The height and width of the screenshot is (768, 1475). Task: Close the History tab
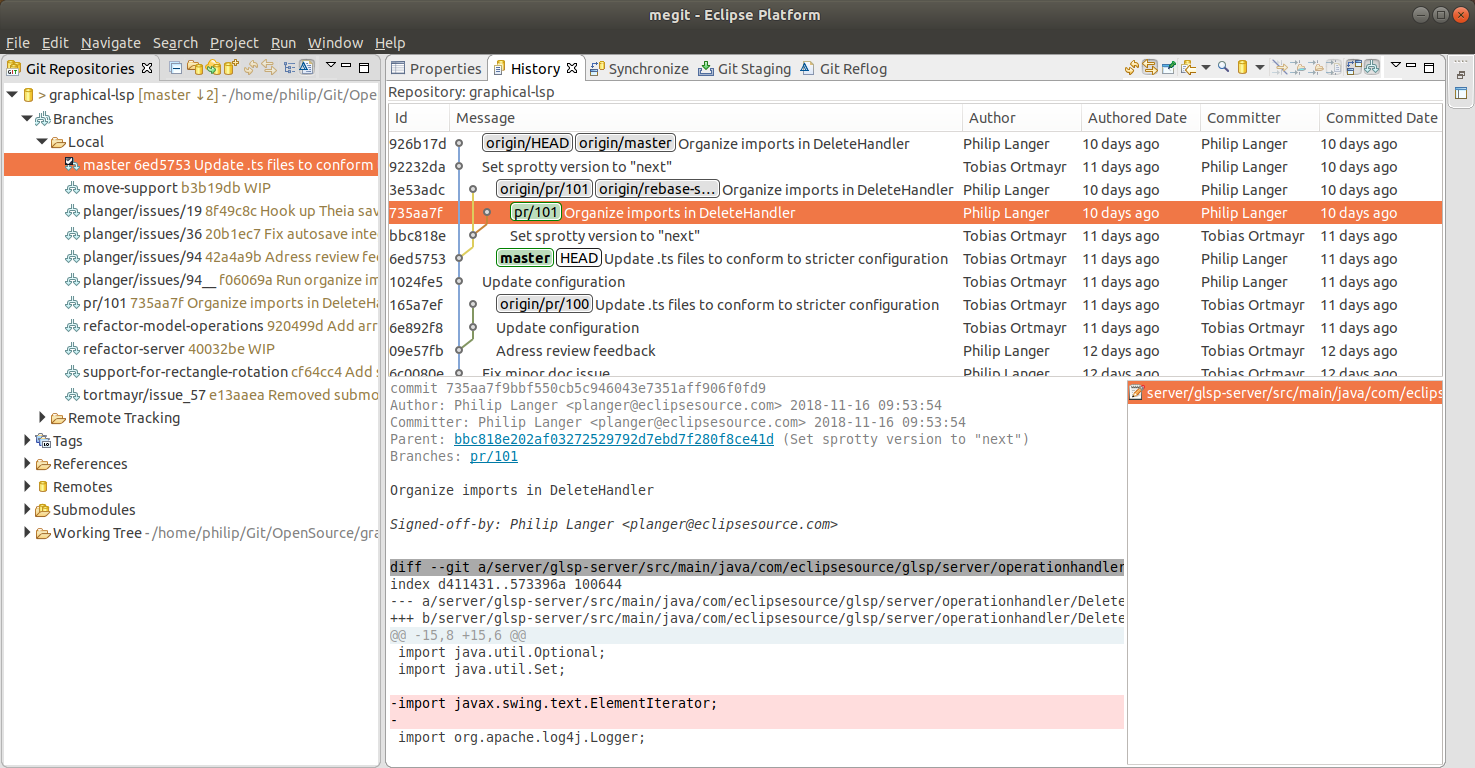572,68
